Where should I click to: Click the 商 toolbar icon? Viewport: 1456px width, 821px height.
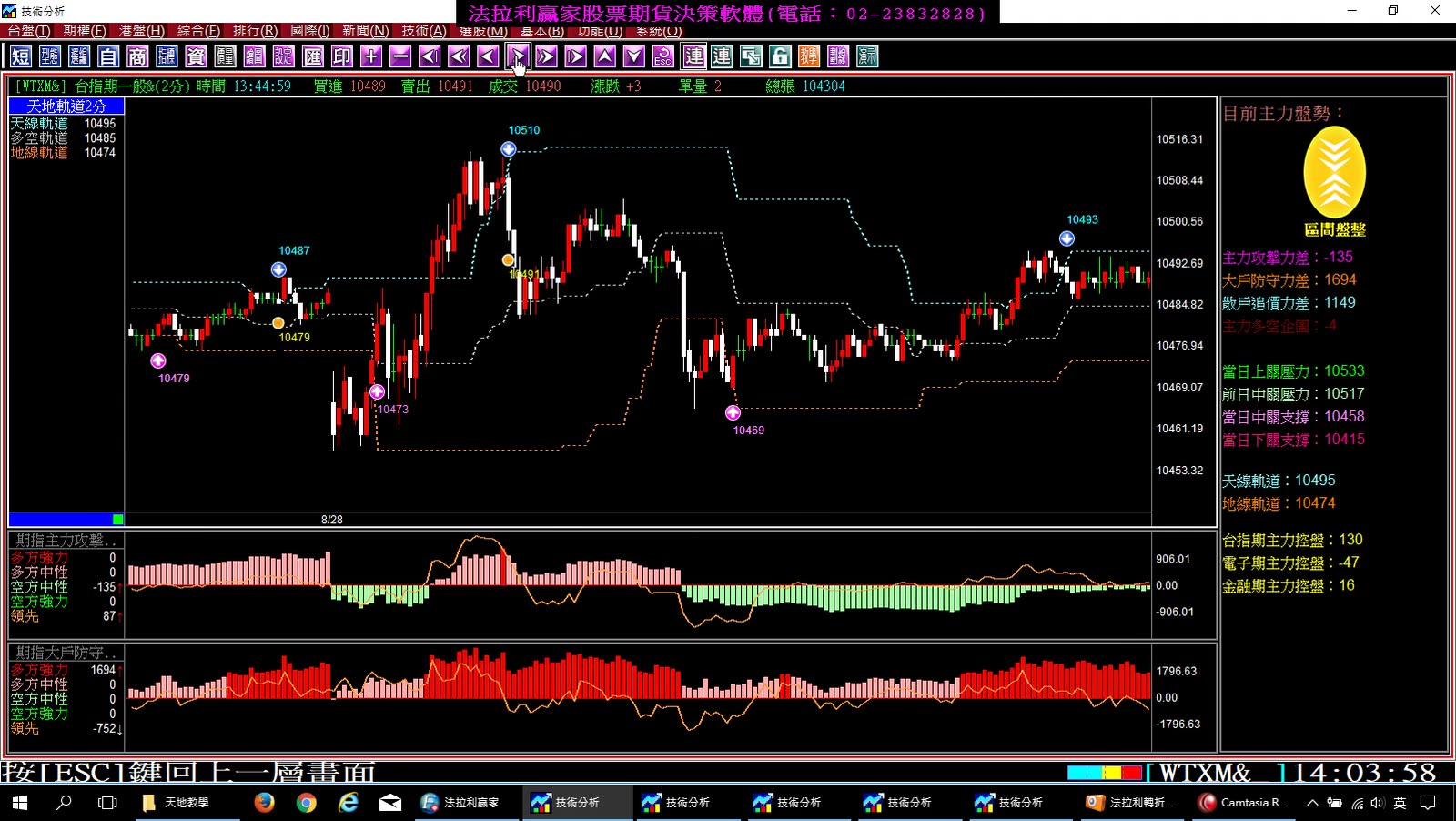click(137, 56)
